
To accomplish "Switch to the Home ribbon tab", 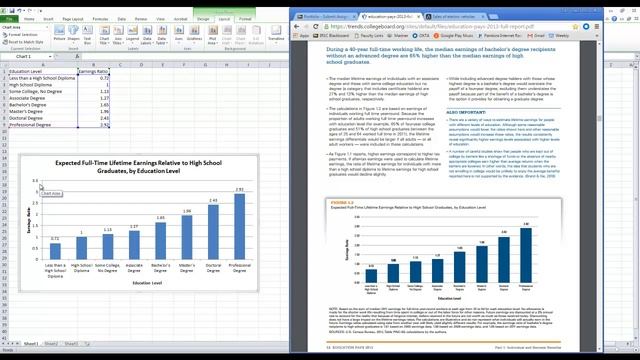I will tap(29, 19).
